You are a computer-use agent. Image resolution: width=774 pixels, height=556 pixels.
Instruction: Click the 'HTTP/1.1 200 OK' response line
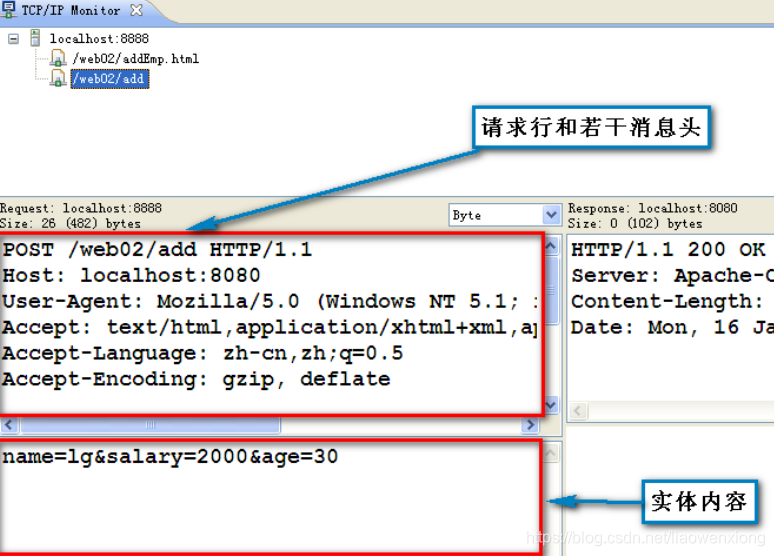[x=668, y=249]
